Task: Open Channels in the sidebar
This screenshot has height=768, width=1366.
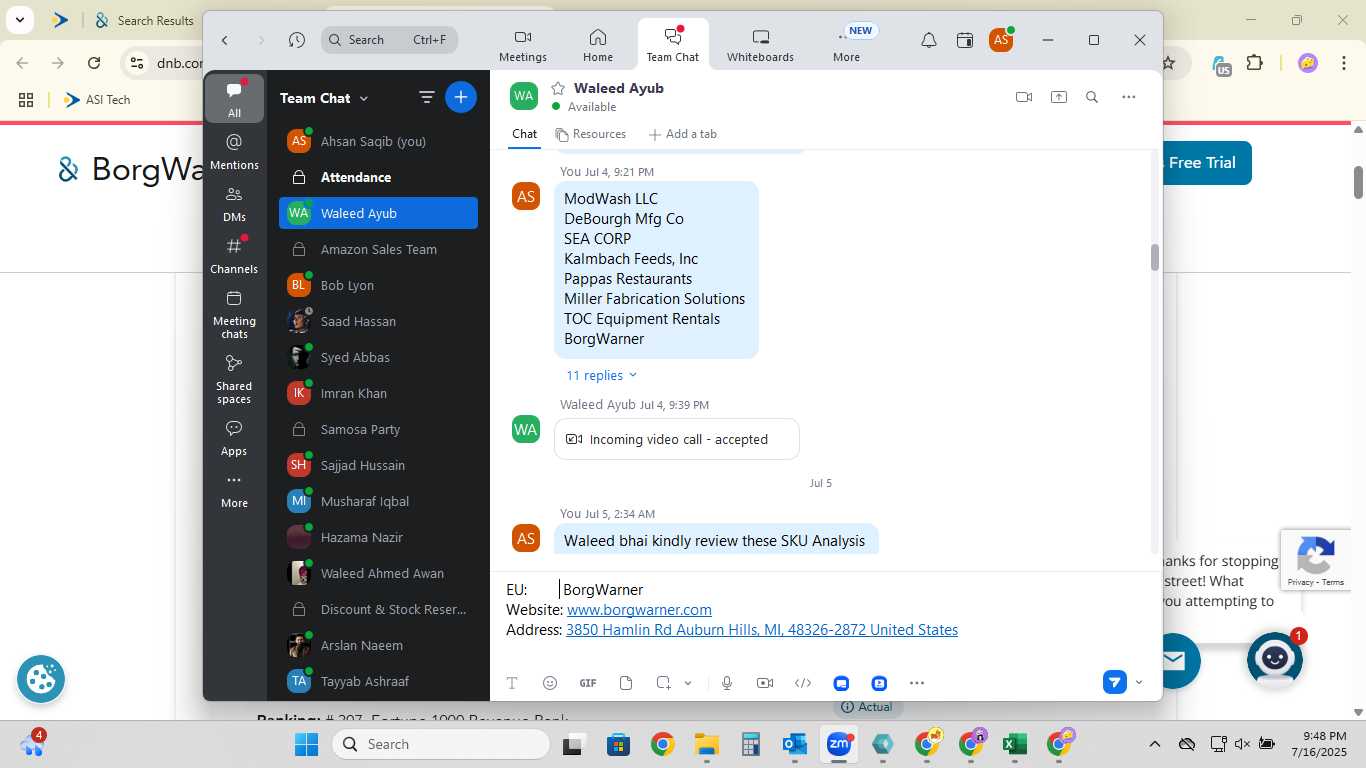Action: [x=234, y=255]
